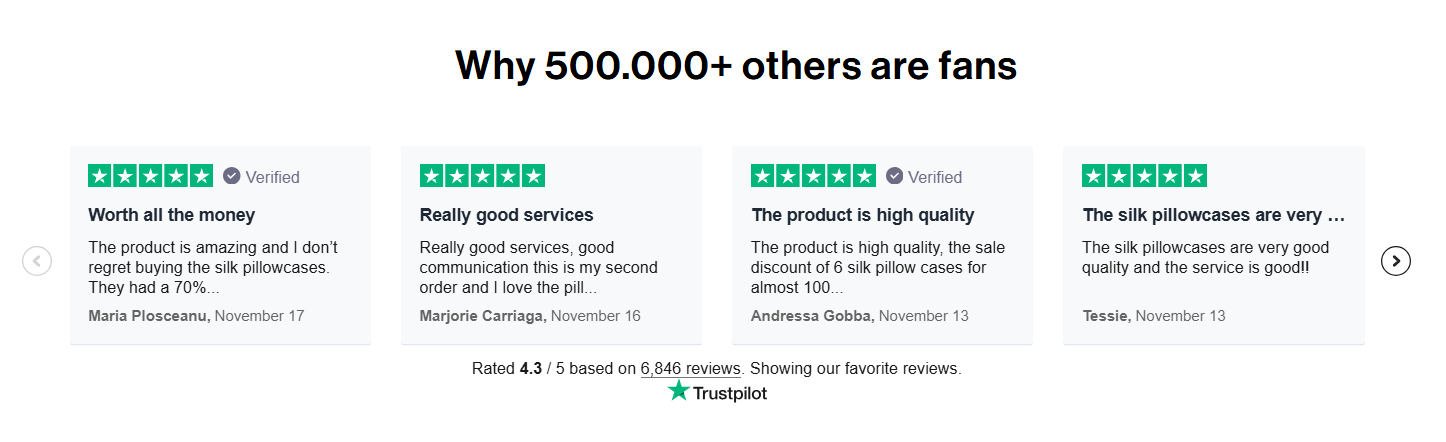The height and width of the screenshot is (442, 1446).
Task: Click Verified badge on Maria's review
Action: pyautogui.click(x=262, y=177)
